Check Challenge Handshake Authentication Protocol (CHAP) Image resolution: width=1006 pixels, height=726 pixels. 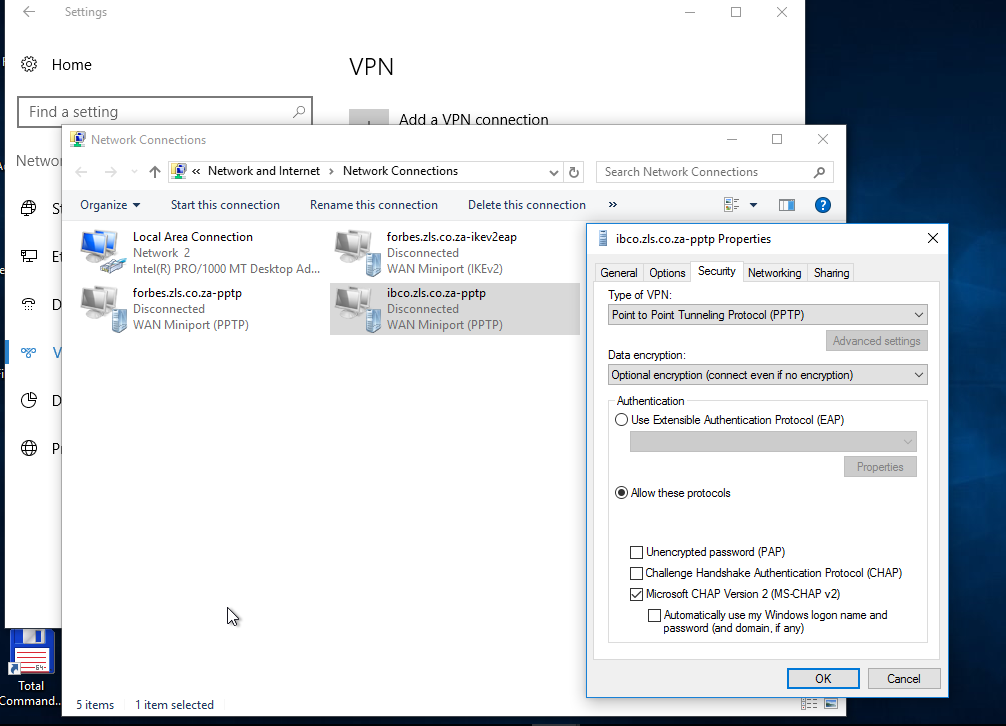pyautogui.click(x=637, y=573)
